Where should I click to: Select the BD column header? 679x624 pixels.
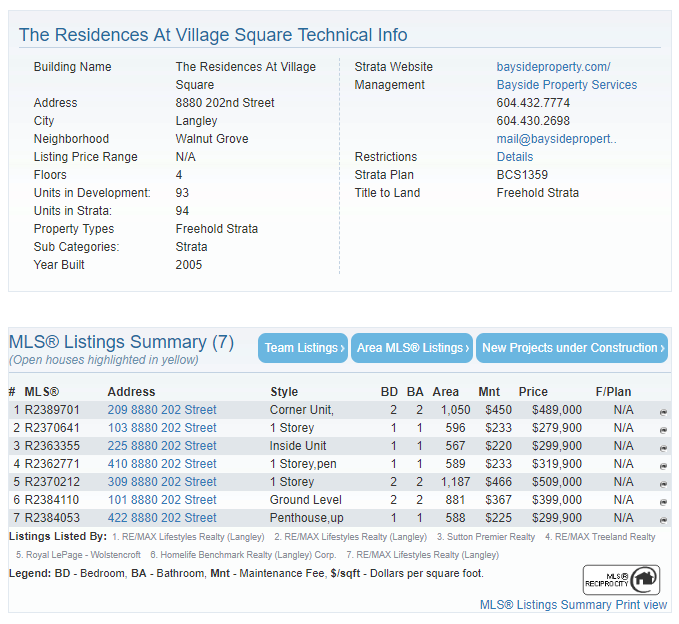(389, 392)
